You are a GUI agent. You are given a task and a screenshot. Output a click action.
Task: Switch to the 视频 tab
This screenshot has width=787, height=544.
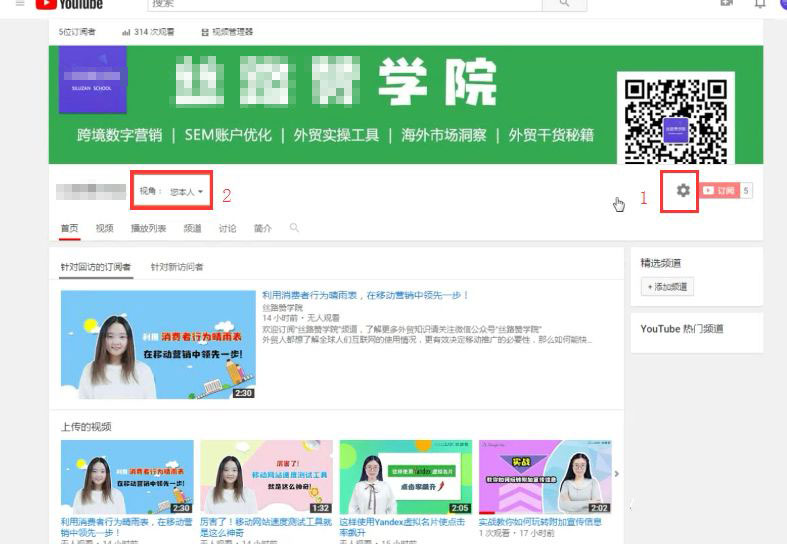pyautogui.click(x=104, y=228)
